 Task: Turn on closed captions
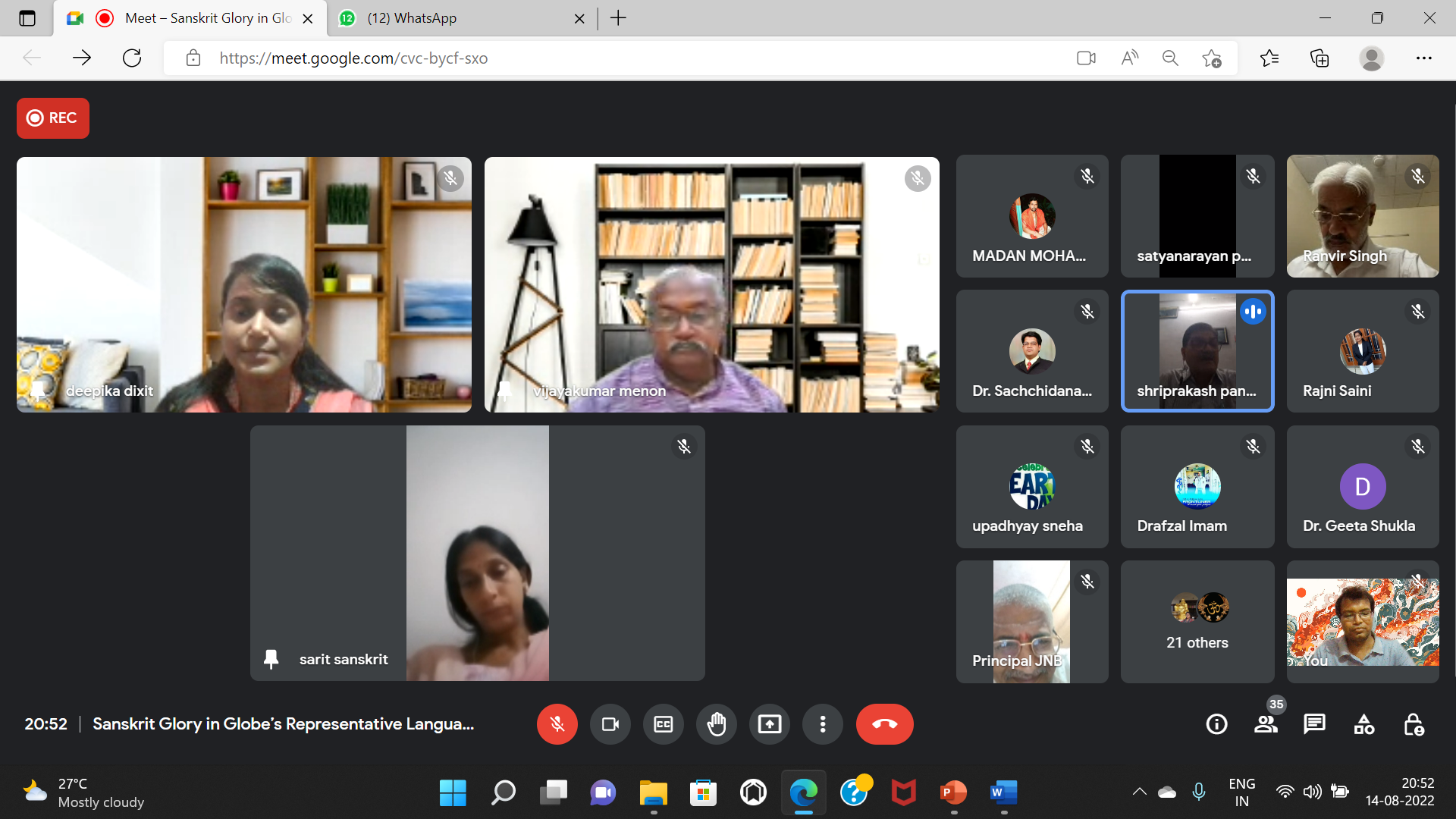pos(663,724)
